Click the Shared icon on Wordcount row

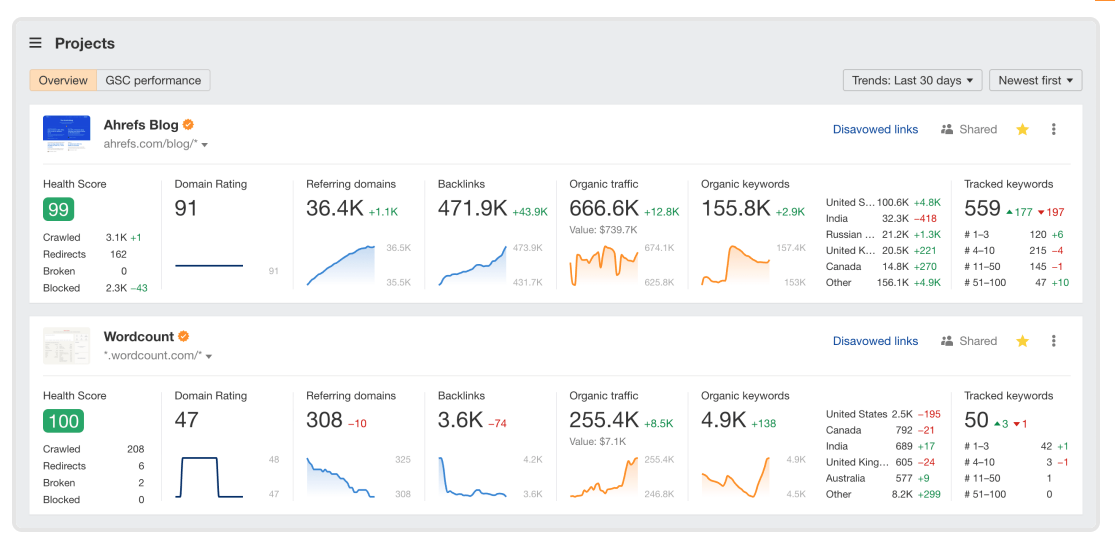946,342
